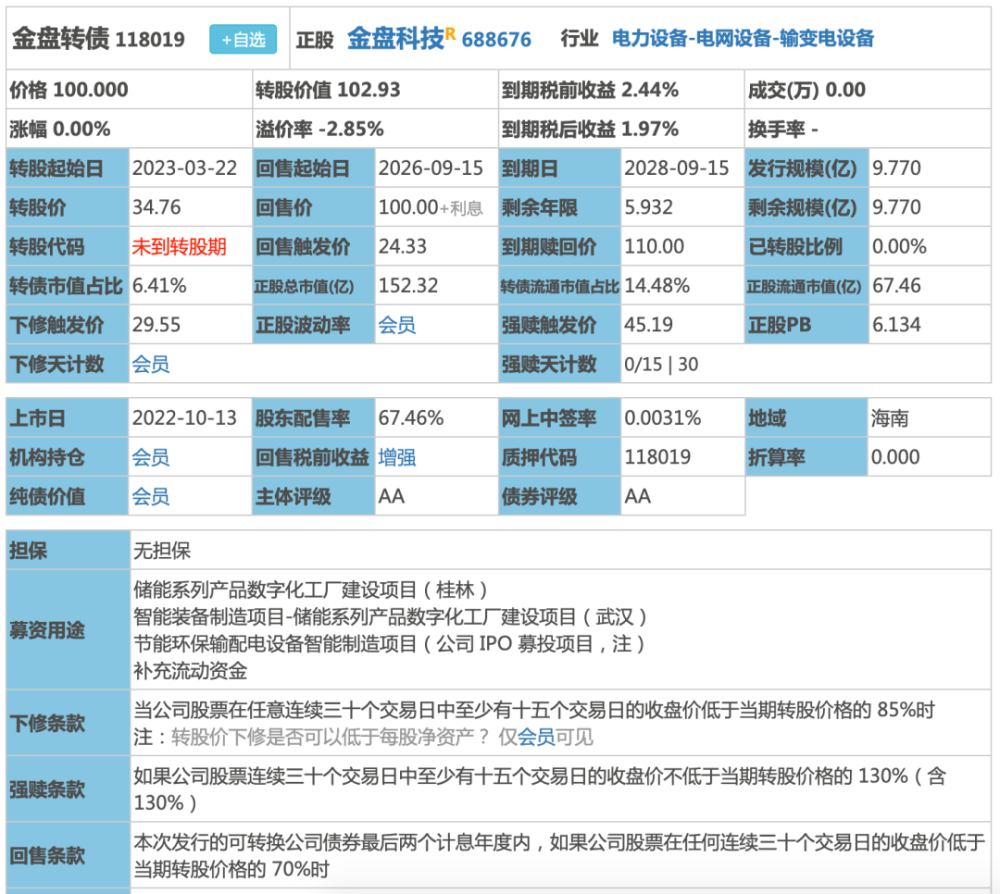1000x894 pixels.
Task: Click the 回售条款 header cell
Action: tap(68, 856)
